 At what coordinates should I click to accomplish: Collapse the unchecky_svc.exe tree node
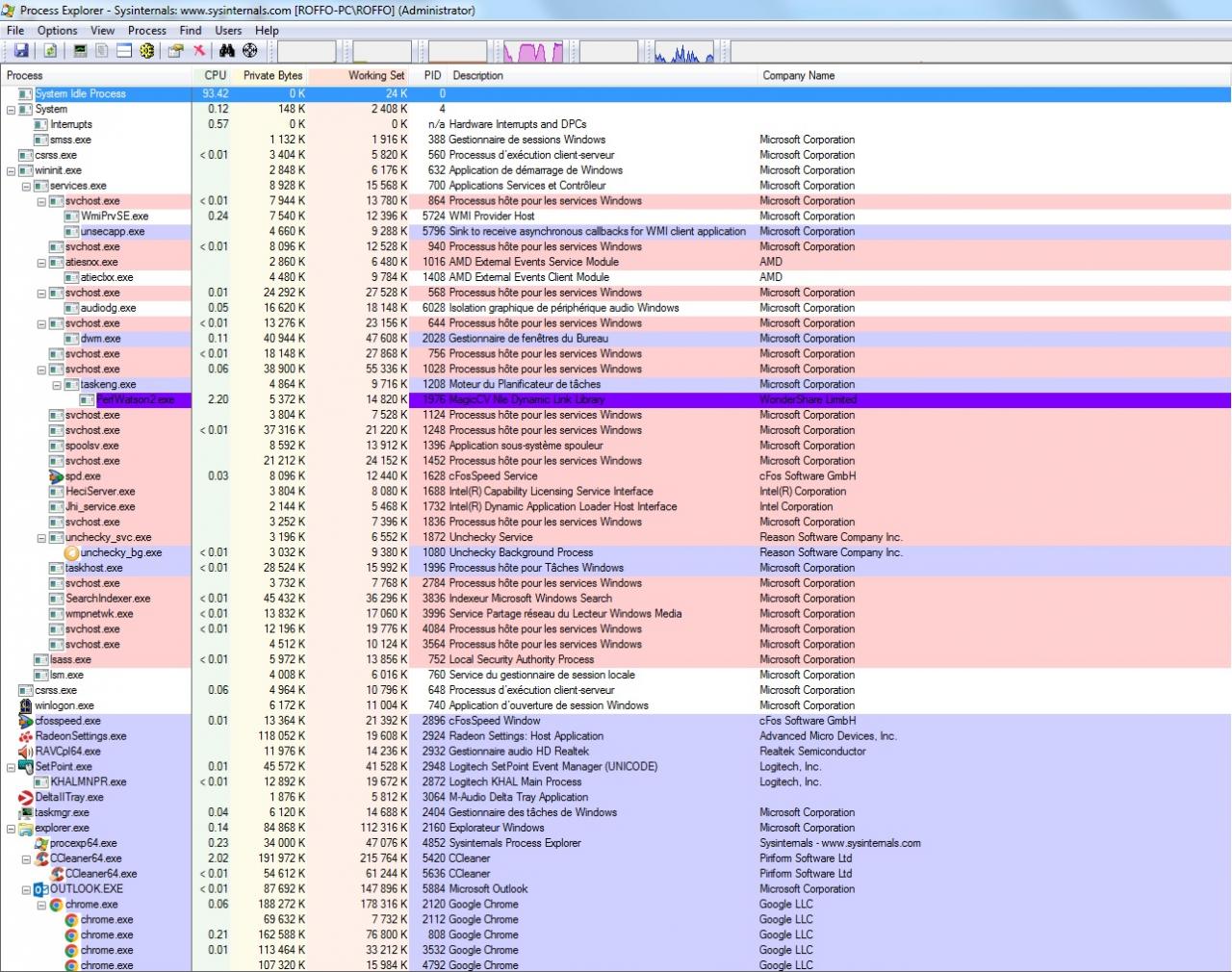(x=42, y=538)
